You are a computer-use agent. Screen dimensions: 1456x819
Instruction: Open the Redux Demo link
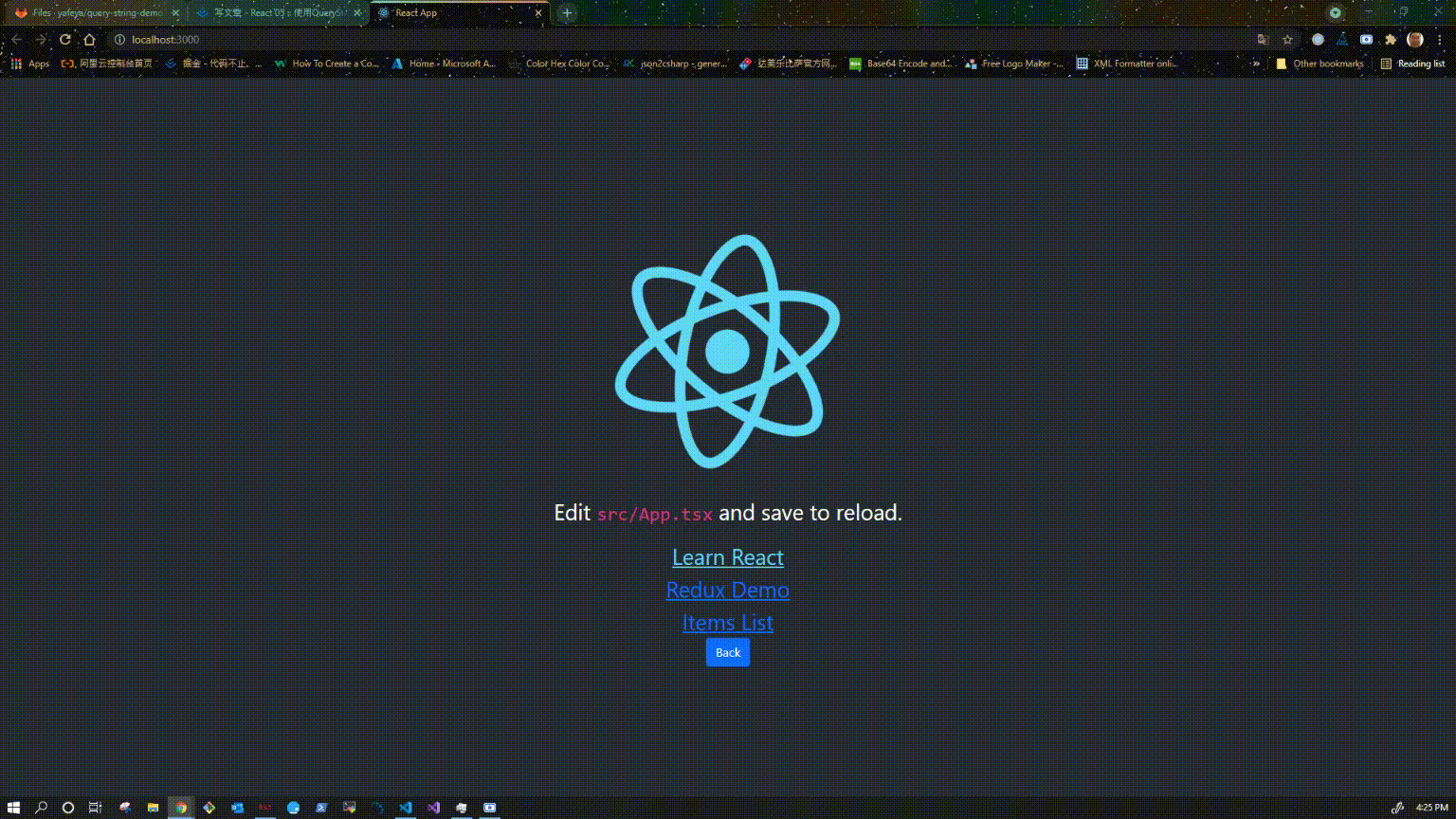point(728,590)
